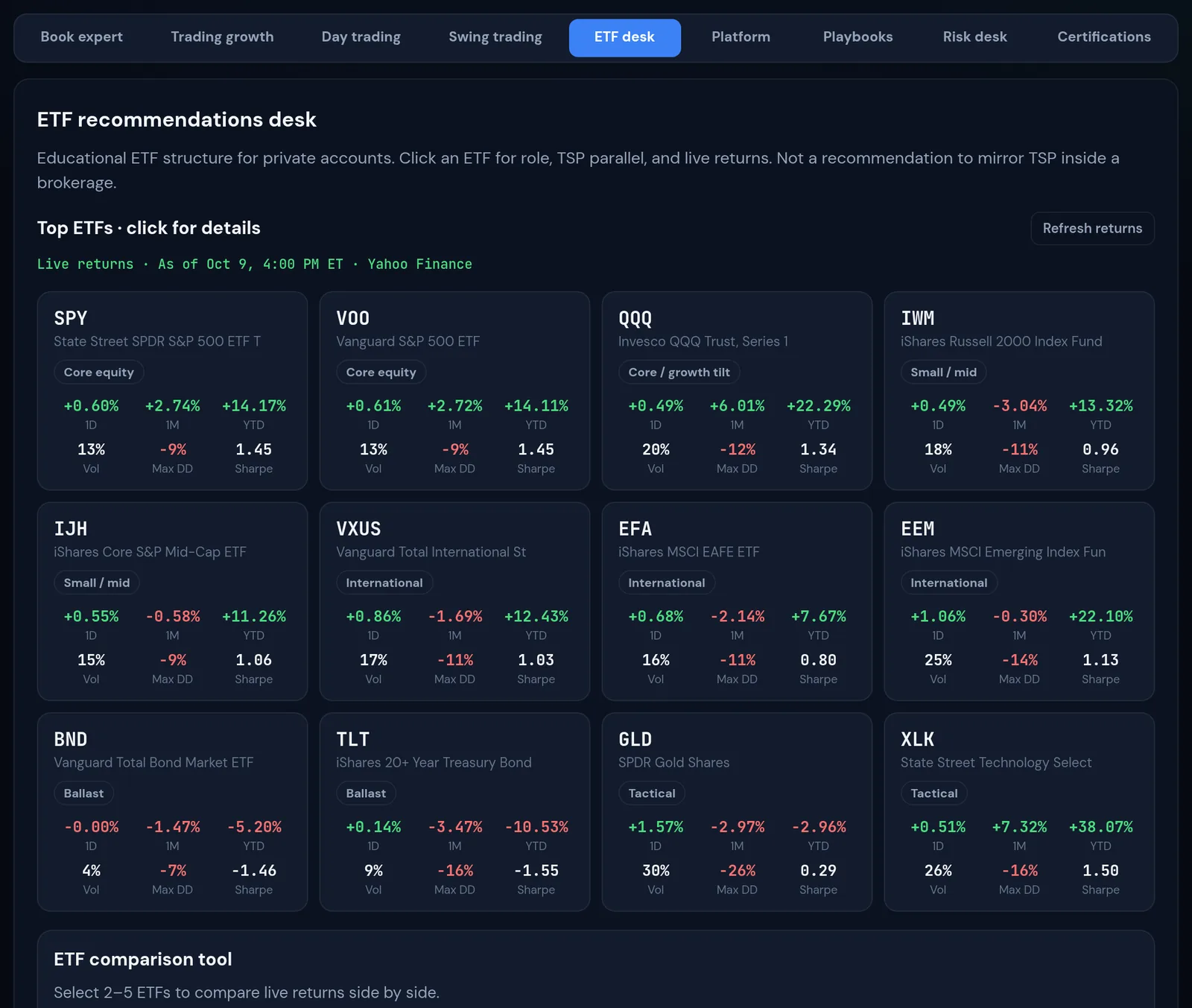Open the SPY ETF card

[172, 390]
